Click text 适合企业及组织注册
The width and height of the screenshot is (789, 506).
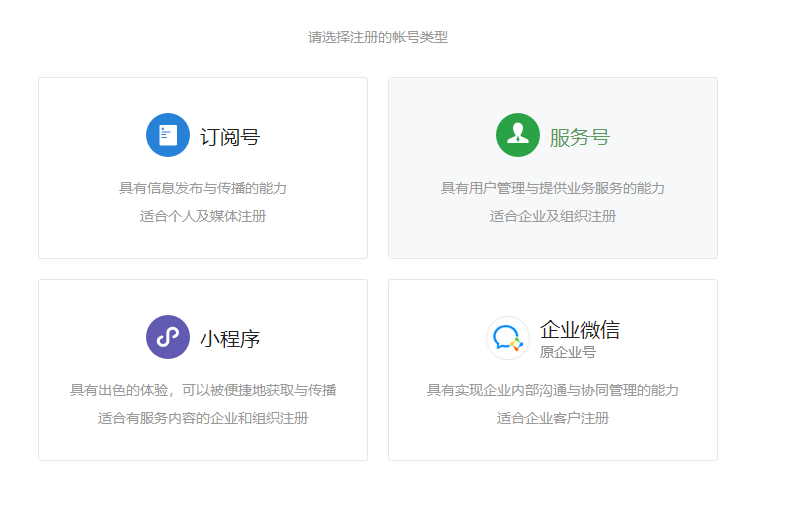pyautogui.click(x=553, y=216)
